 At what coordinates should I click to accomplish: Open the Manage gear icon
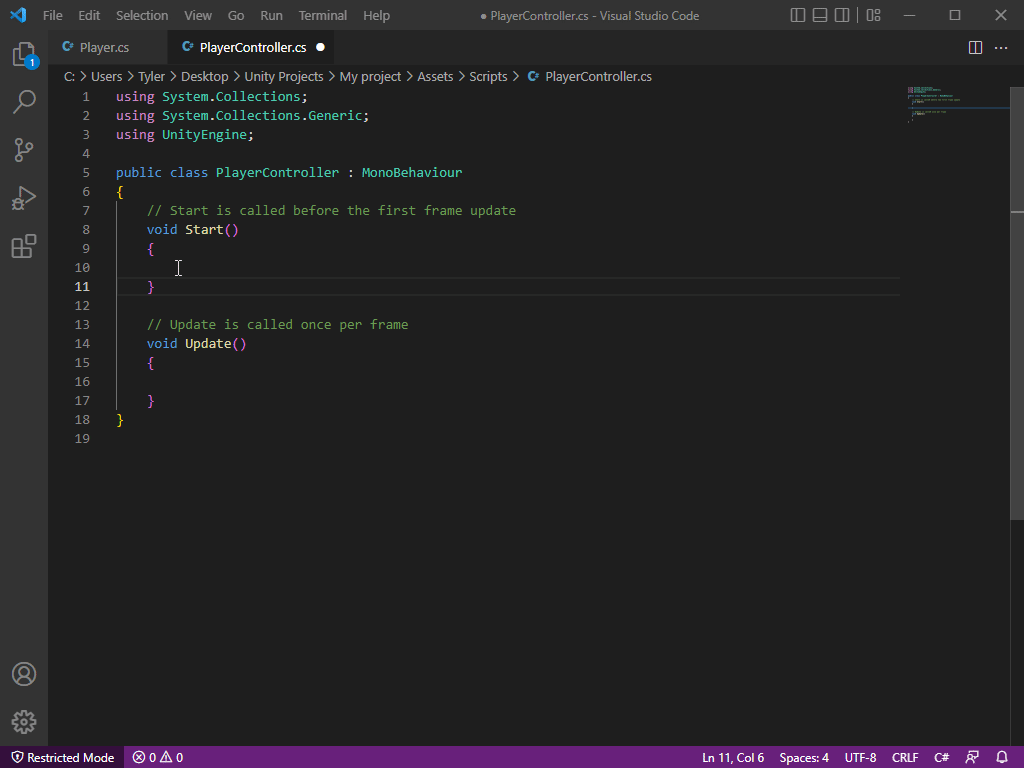click(24, 722)
